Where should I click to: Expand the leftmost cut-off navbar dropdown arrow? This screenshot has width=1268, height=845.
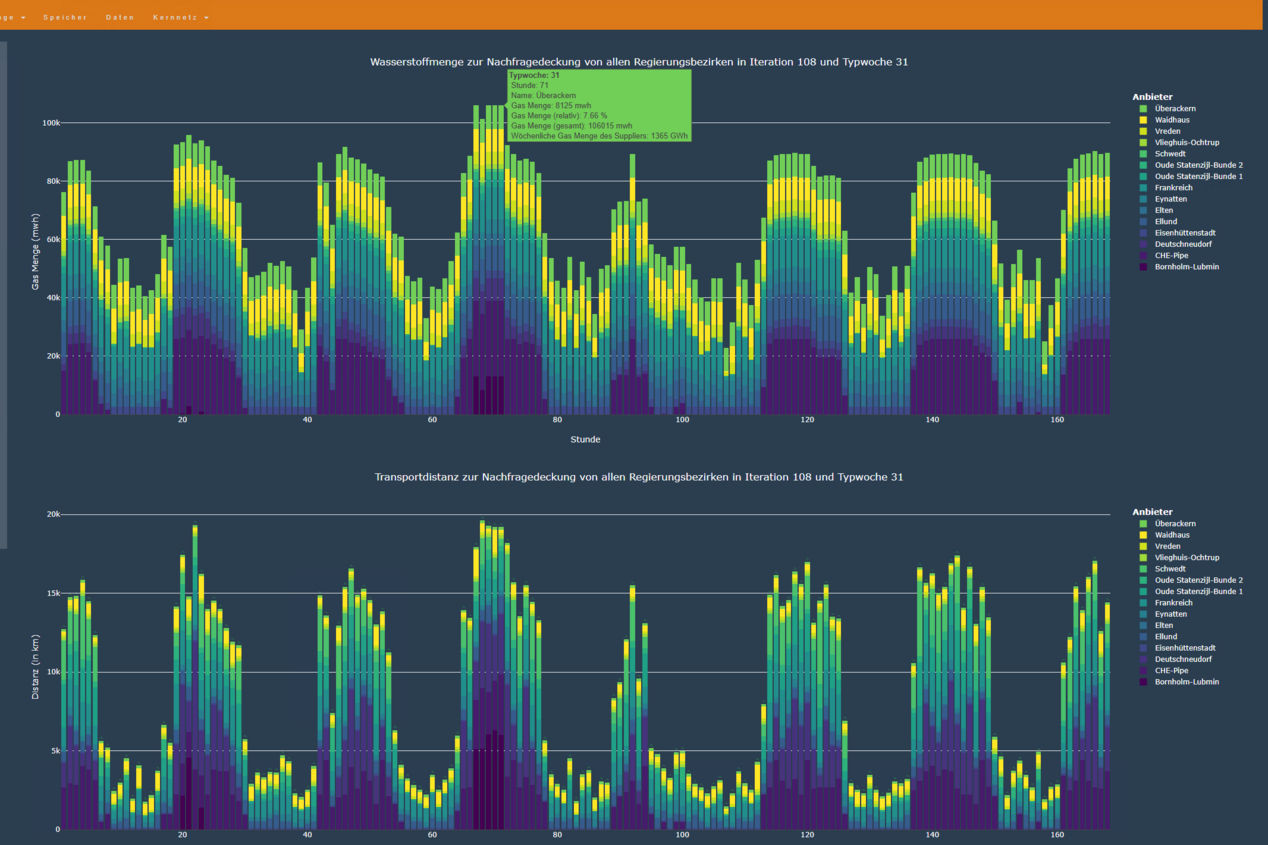(22, 17)
